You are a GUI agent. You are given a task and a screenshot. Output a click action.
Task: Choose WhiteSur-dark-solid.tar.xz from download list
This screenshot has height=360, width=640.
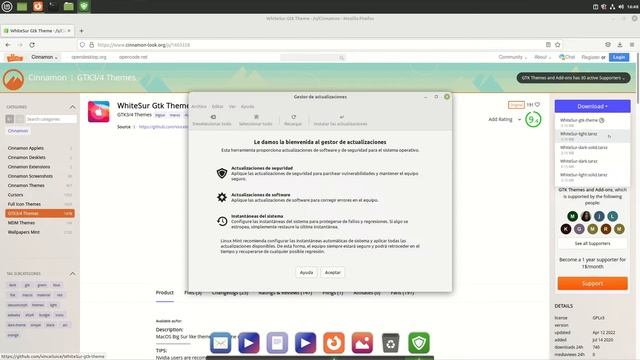592,150
